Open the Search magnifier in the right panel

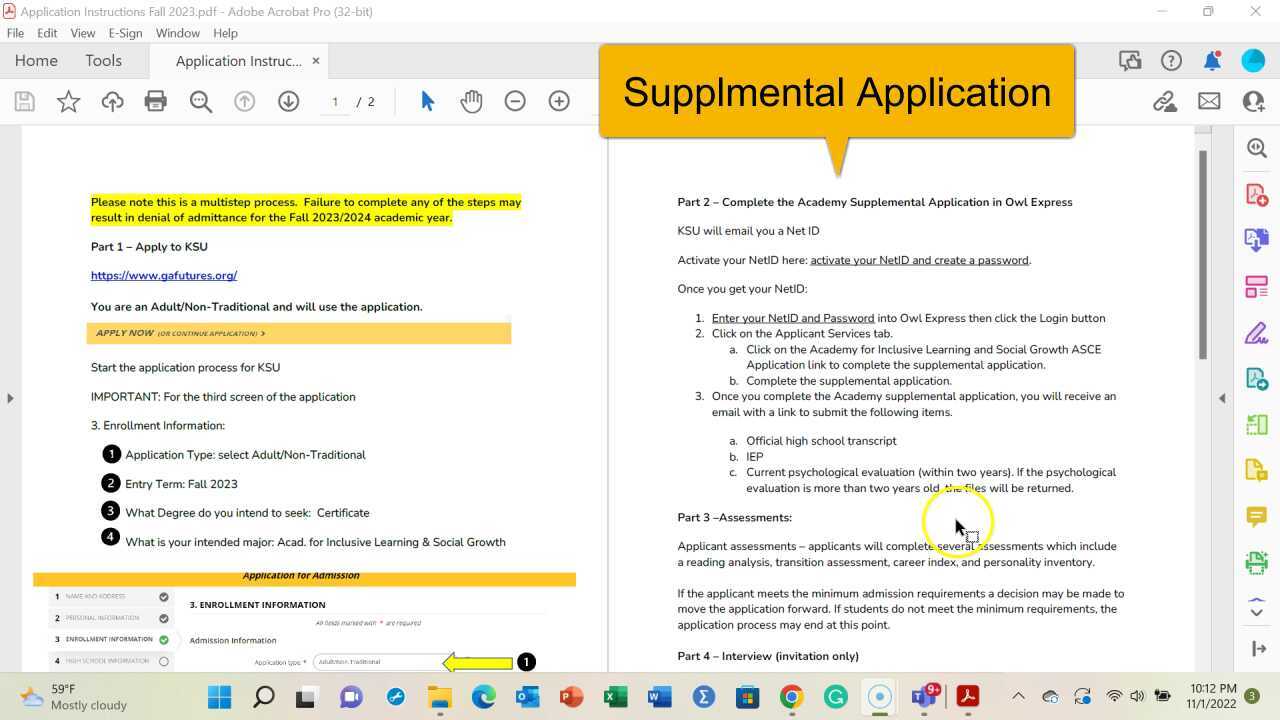1256,147
